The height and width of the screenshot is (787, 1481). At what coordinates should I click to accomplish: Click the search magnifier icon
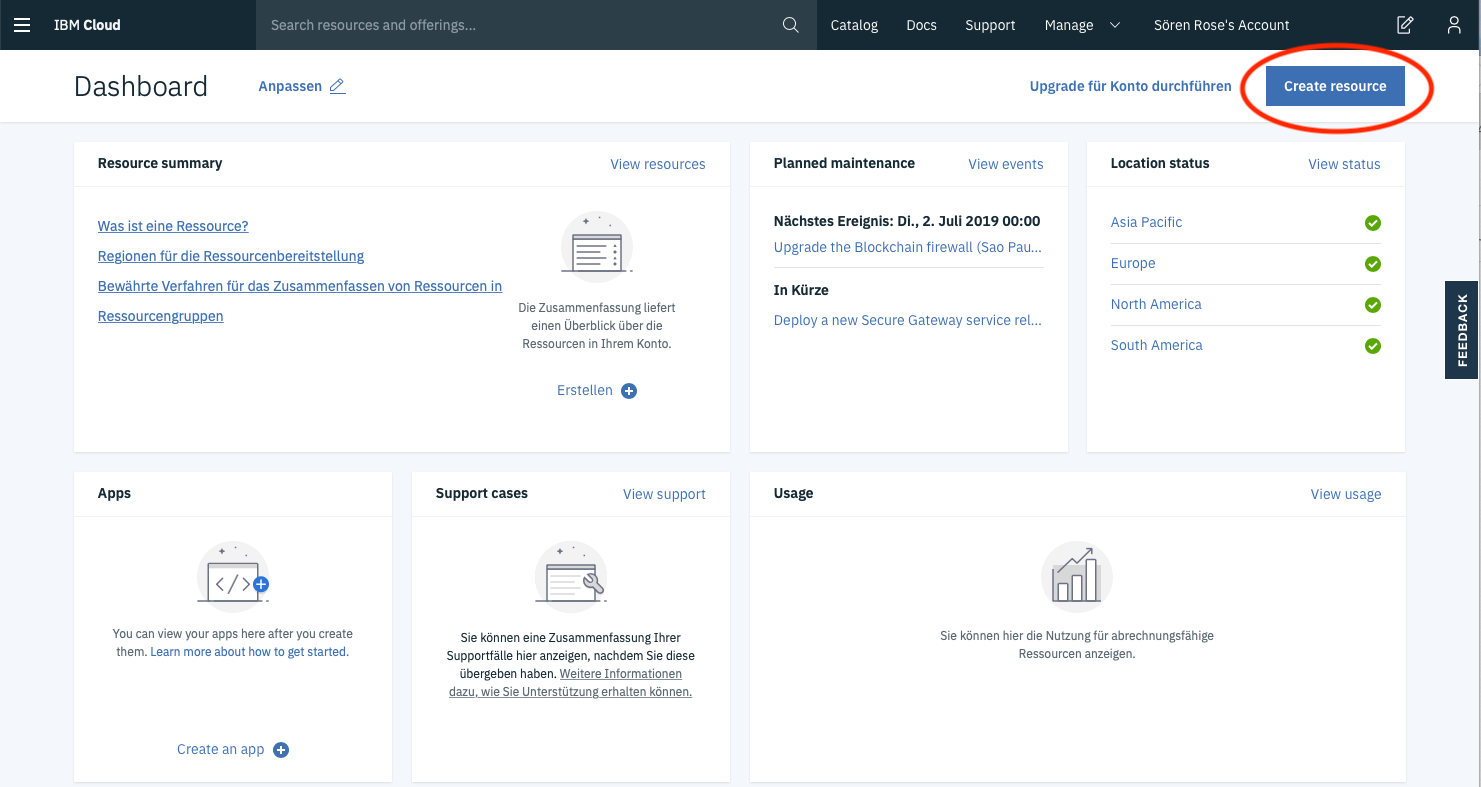tap(790, 25)
